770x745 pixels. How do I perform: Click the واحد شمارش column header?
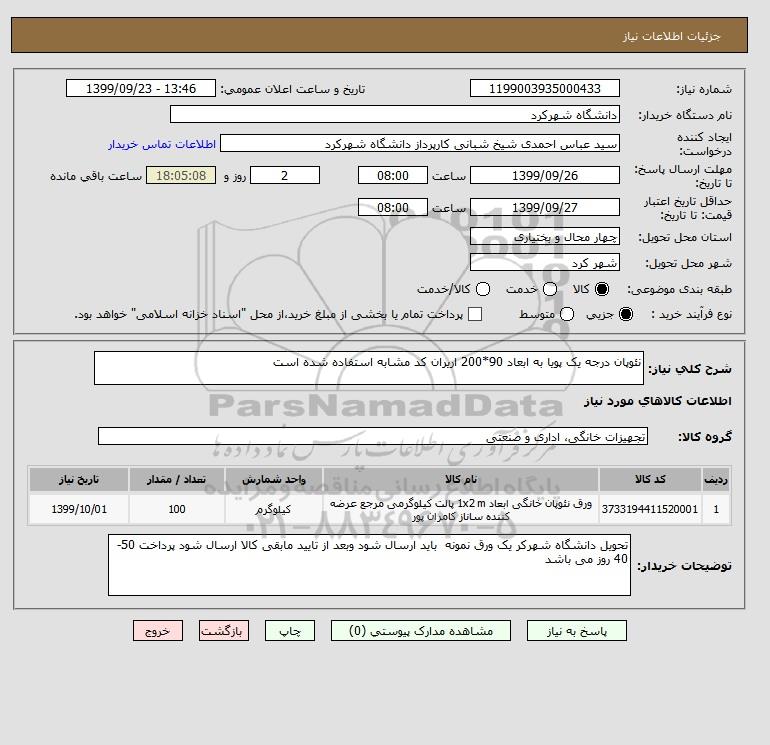(x=274, y=479)
